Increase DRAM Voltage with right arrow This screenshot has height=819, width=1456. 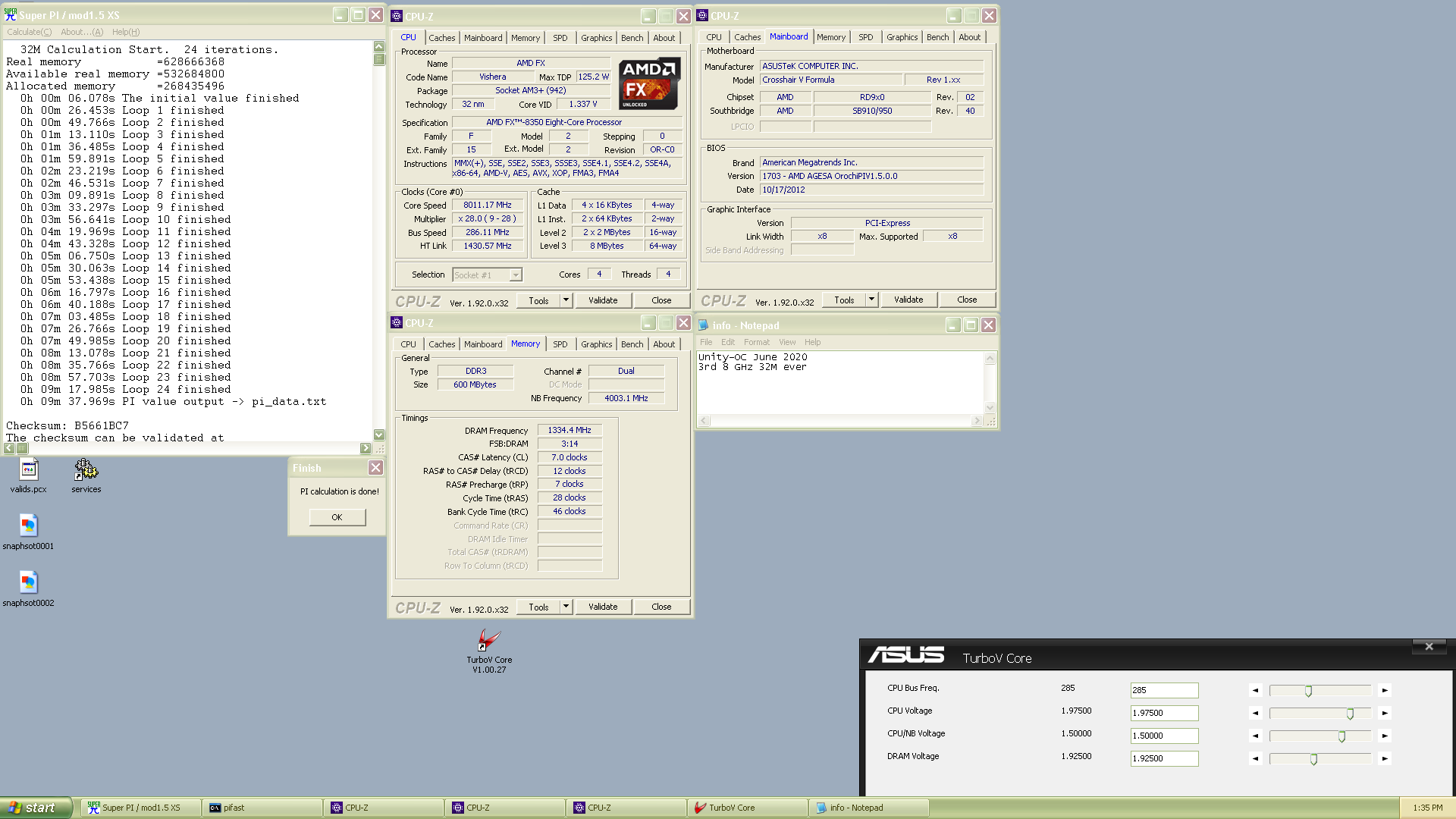click(1385, 758)
